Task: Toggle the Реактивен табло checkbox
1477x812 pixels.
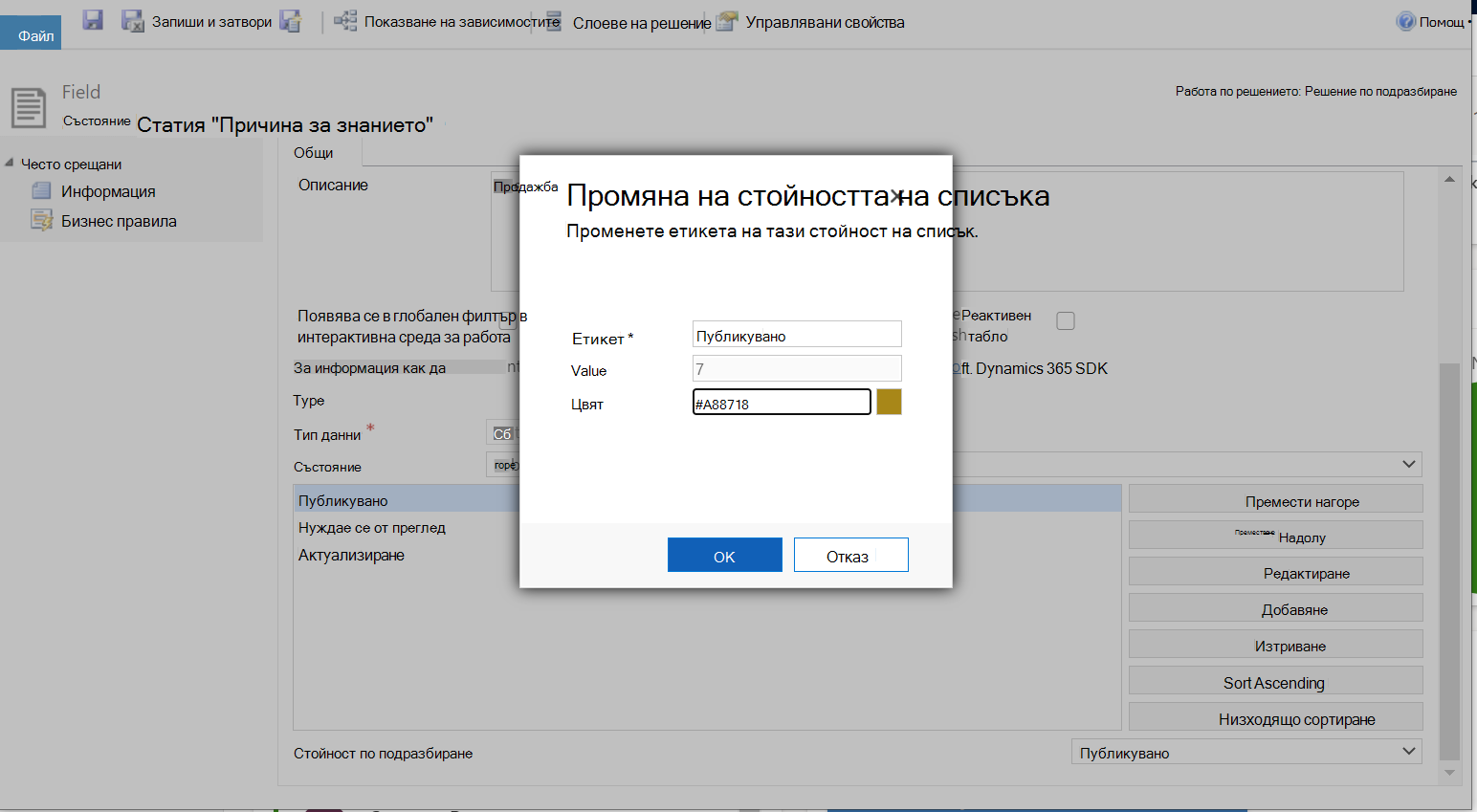Action: [x=1066, y=320]
